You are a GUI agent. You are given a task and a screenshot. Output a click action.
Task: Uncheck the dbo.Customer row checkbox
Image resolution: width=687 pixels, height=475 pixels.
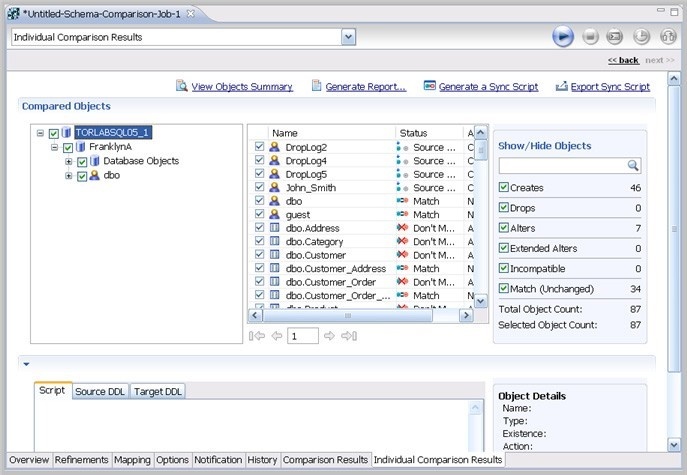pos(259,255)
